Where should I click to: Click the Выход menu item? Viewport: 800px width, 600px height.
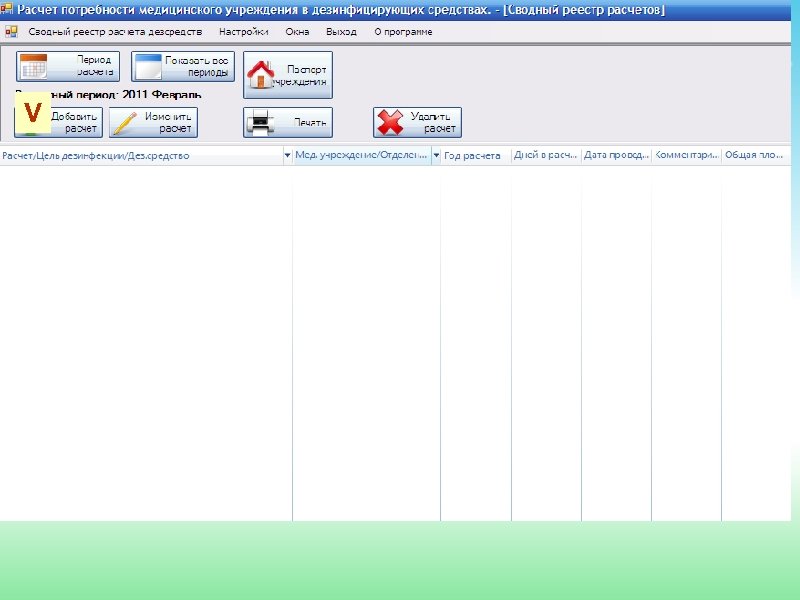coord(341,32)
